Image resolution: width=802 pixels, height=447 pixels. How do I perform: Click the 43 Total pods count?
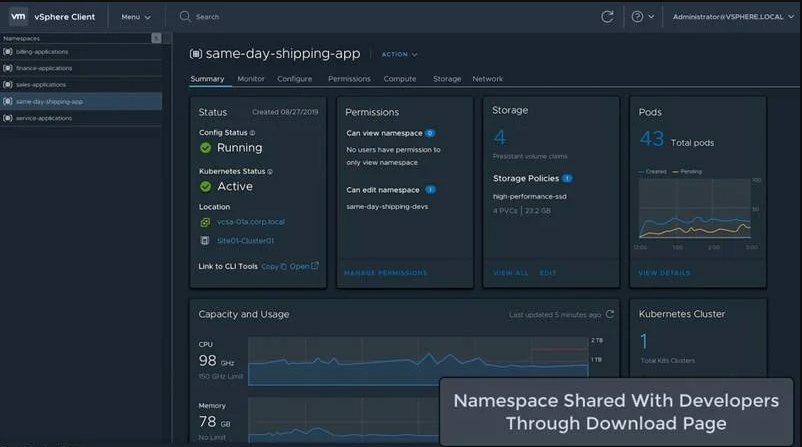point(652,139)
